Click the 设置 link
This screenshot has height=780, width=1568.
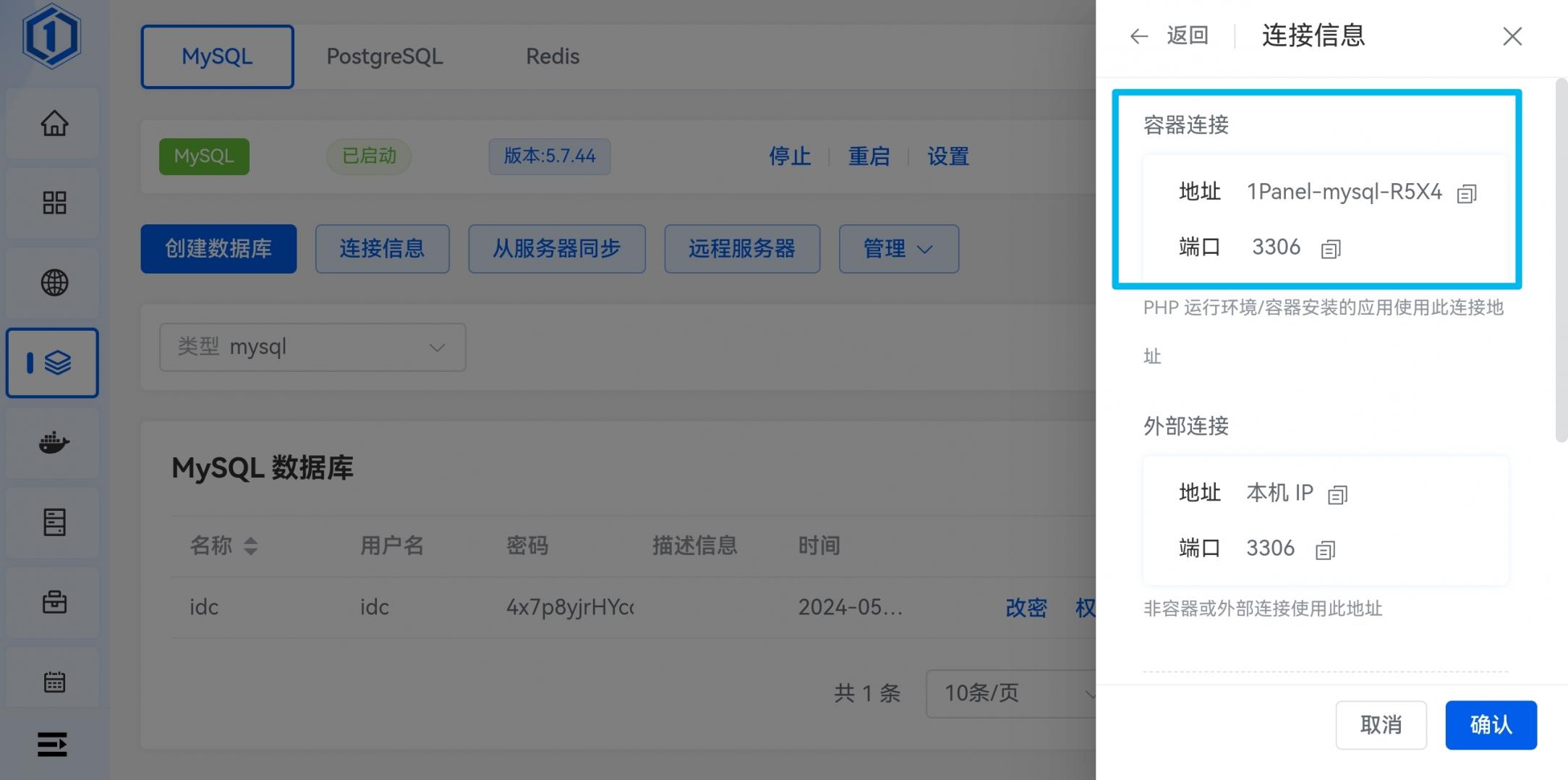pos(948,156)
